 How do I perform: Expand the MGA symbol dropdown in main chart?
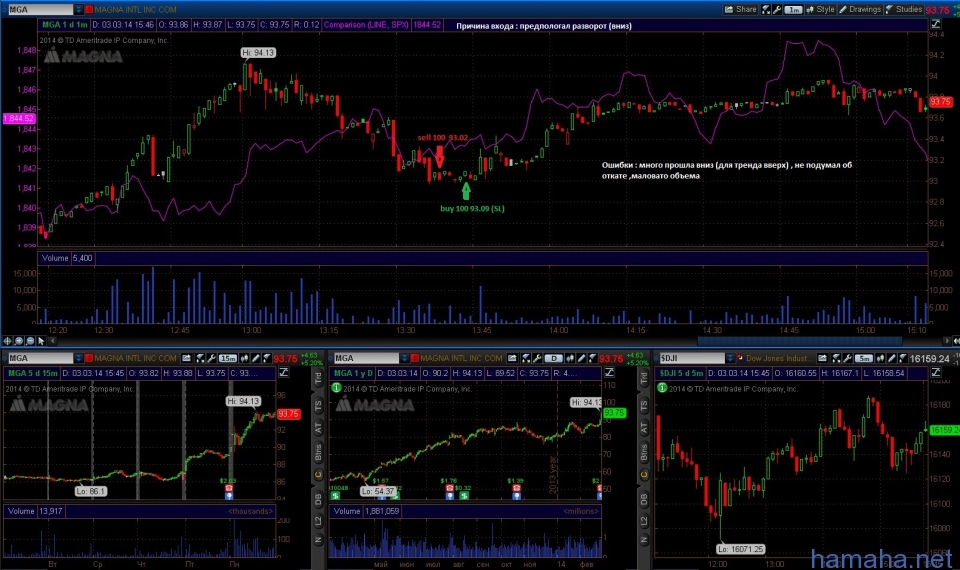(x=78, y=9)
